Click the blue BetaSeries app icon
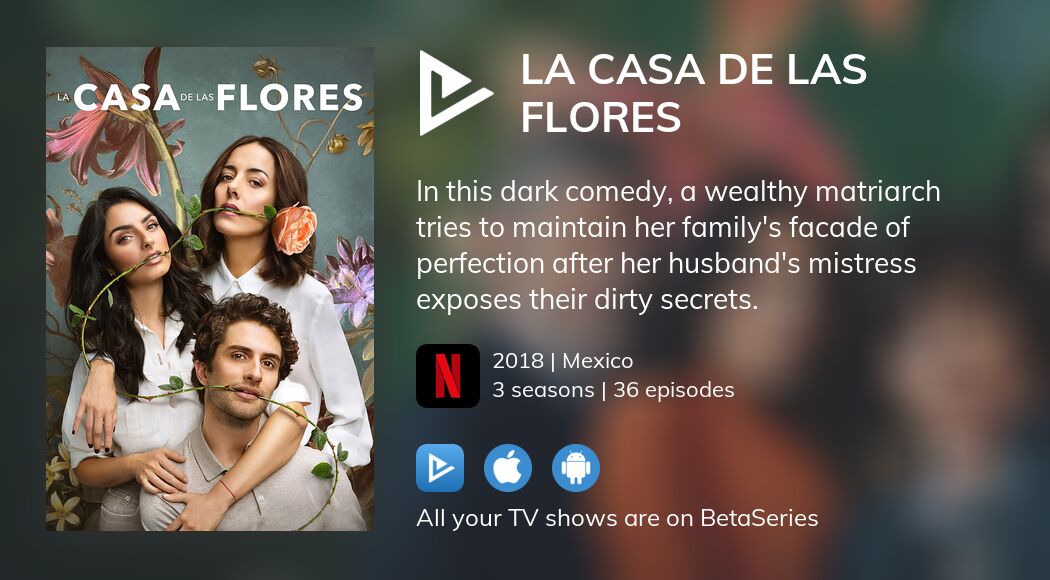The width and height of the screenshot is (1050, 580). (x=440, y=468)
